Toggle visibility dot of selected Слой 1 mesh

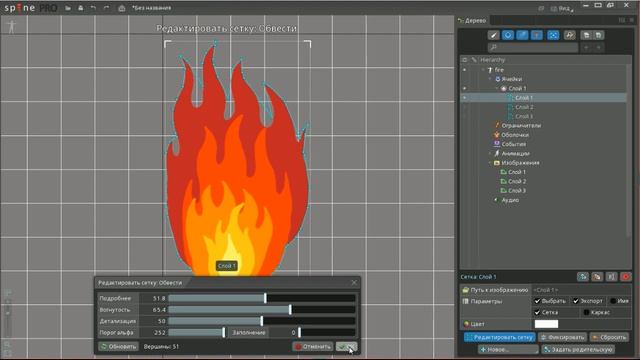point(464,98)
